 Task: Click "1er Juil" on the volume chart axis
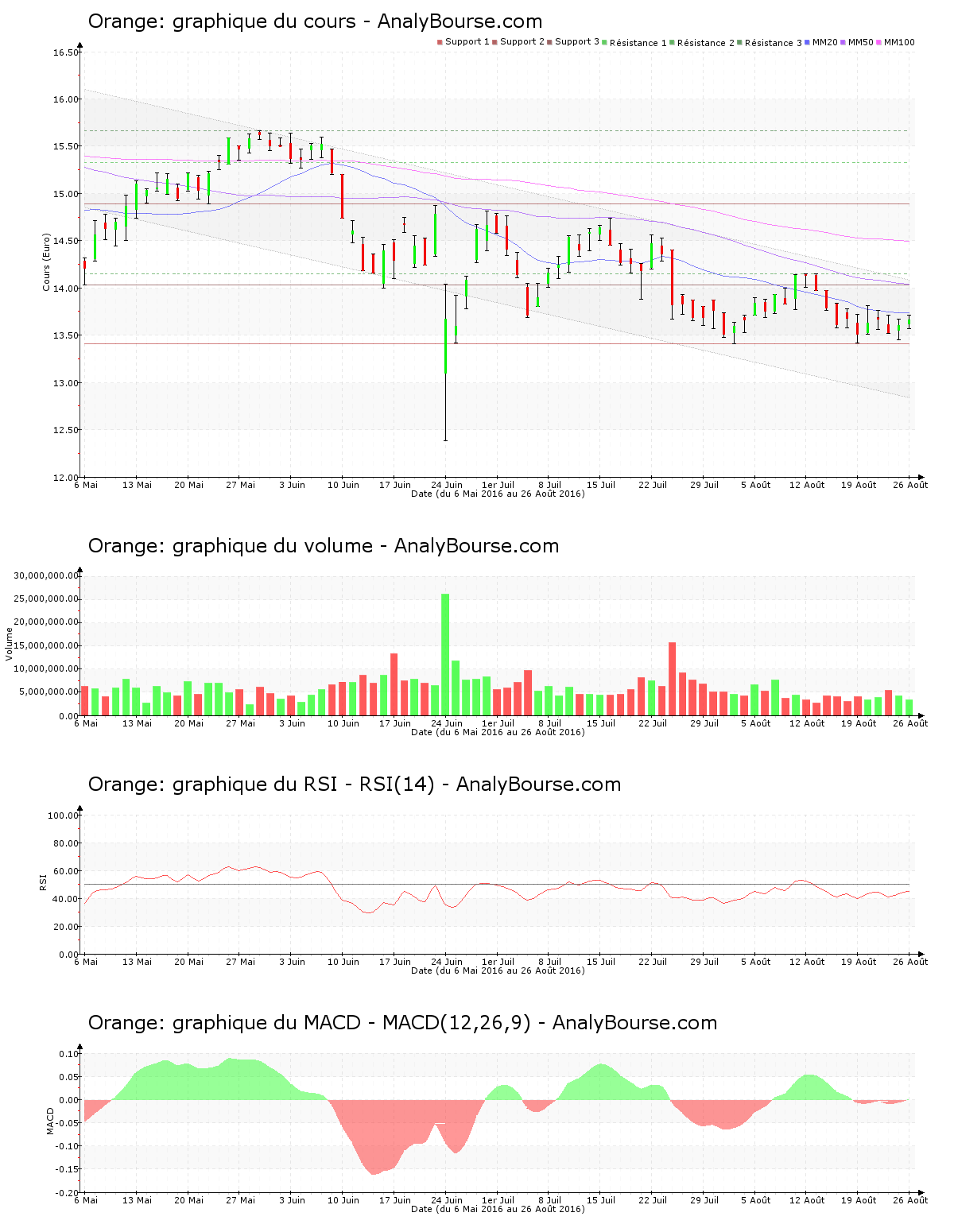pyautogui.click(x=498, y=723)
